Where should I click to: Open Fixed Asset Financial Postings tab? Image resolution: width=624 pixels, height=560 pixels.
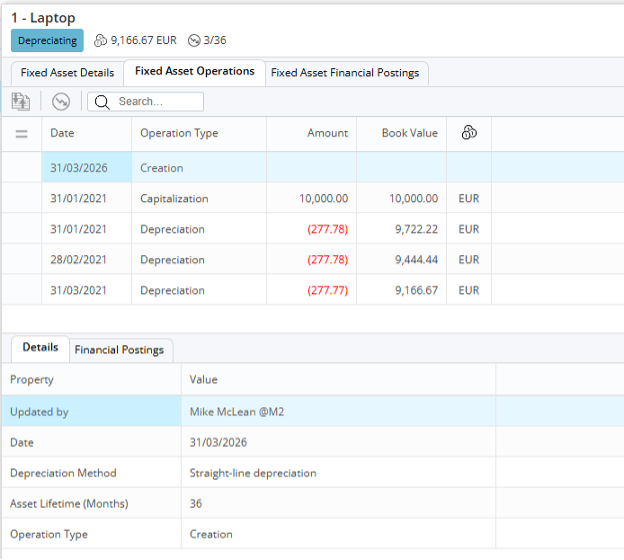click(x=345, y=73)
